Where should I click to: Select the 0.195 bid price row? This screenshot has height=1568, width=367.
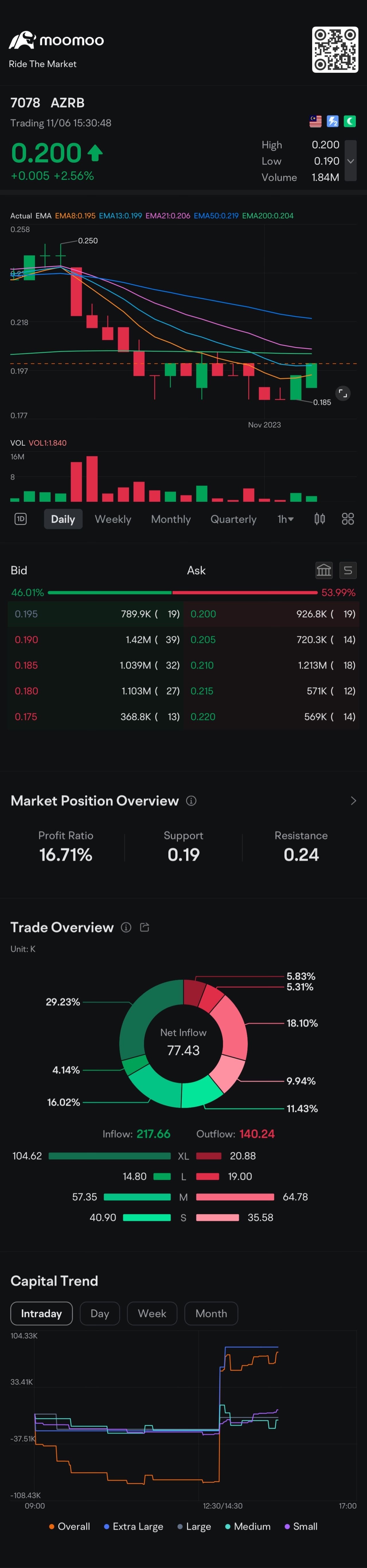[95, 614]
